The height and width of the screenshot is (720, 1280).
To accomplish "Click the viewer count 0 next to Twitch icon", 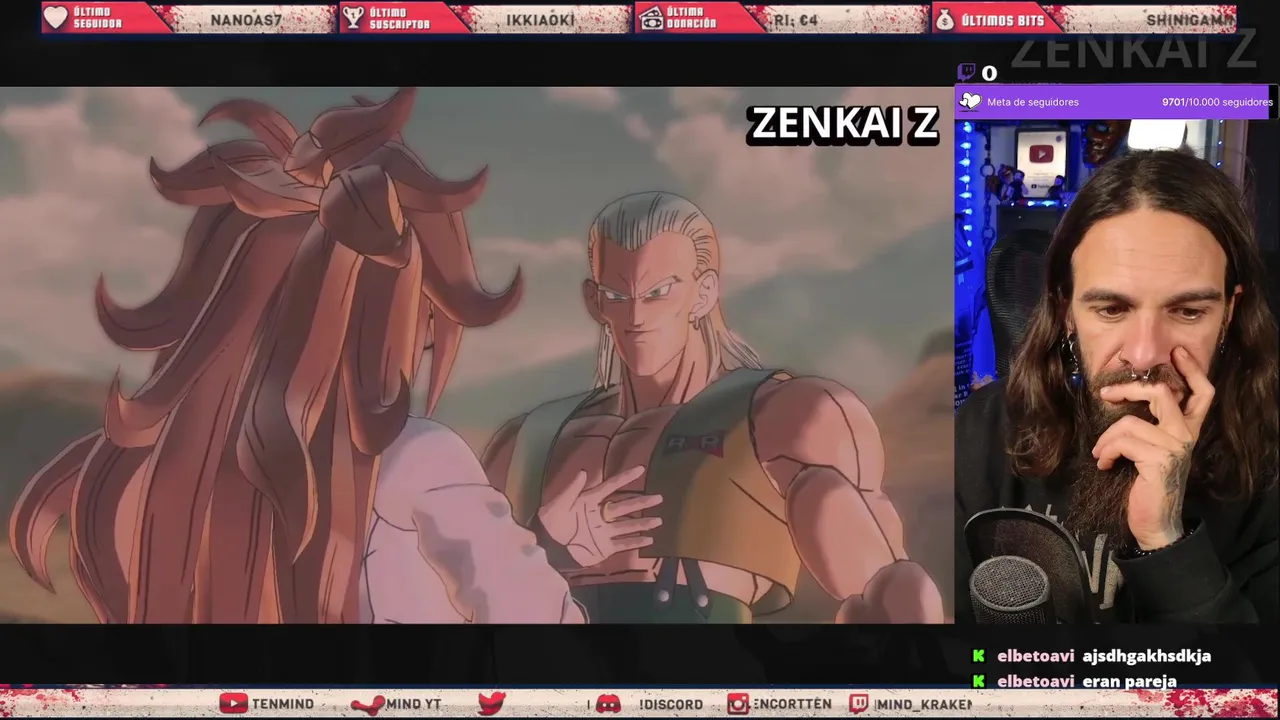I will [989, 73].
